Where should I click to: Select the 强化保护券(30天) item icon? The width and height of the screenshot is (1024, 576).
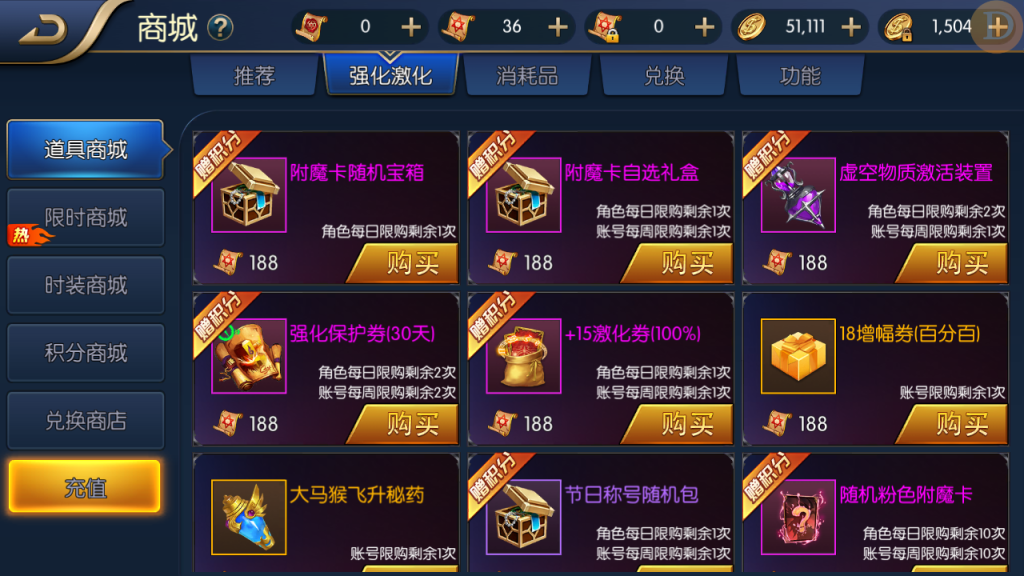click(249, 356)
